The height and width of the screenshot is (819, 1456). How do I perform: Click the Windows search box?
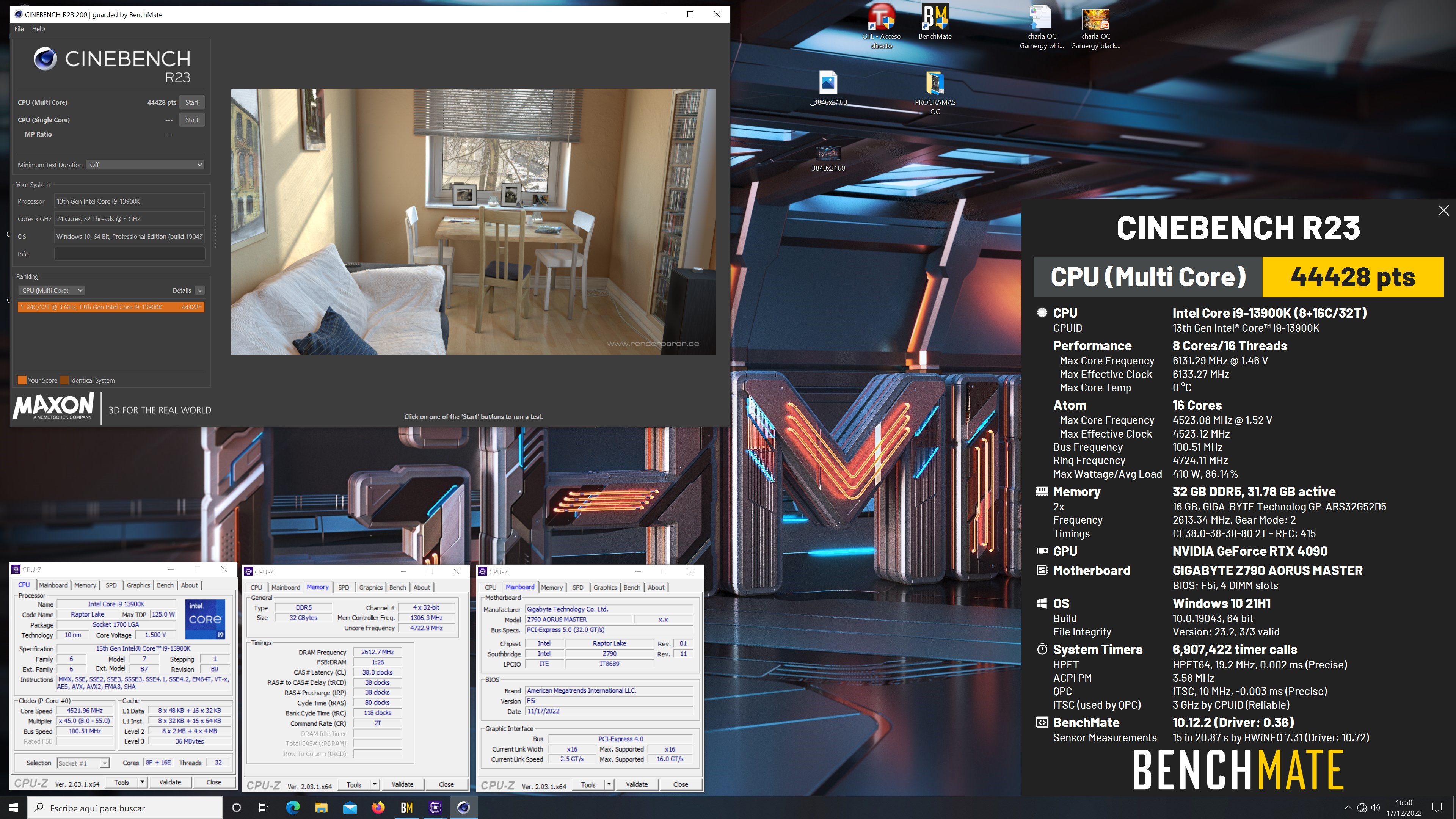pos(125,808)
